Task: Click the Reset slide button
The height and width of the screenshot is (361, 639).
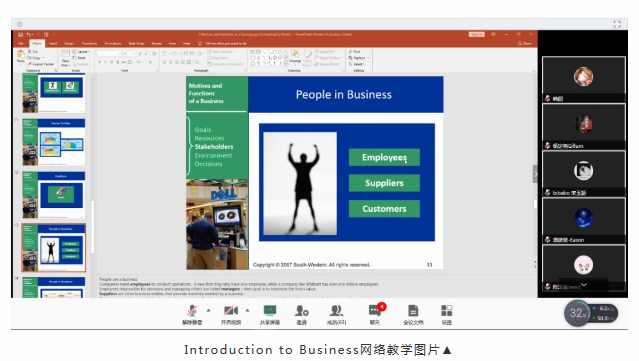Action: pos(79,58)
